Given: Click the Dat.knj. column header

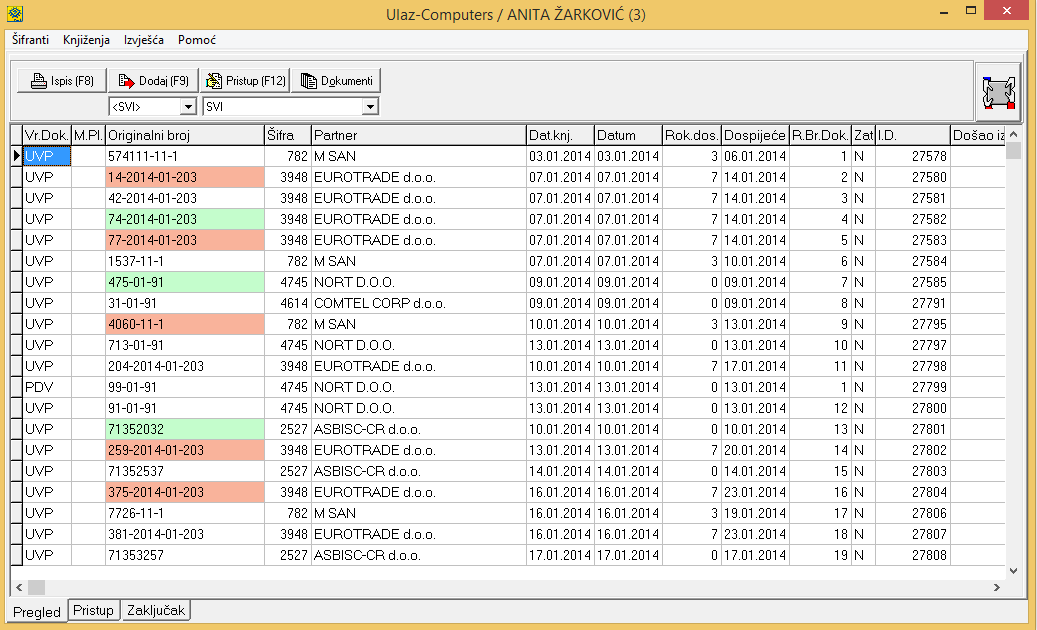Looking at the screenshot, I should (560, 136).
